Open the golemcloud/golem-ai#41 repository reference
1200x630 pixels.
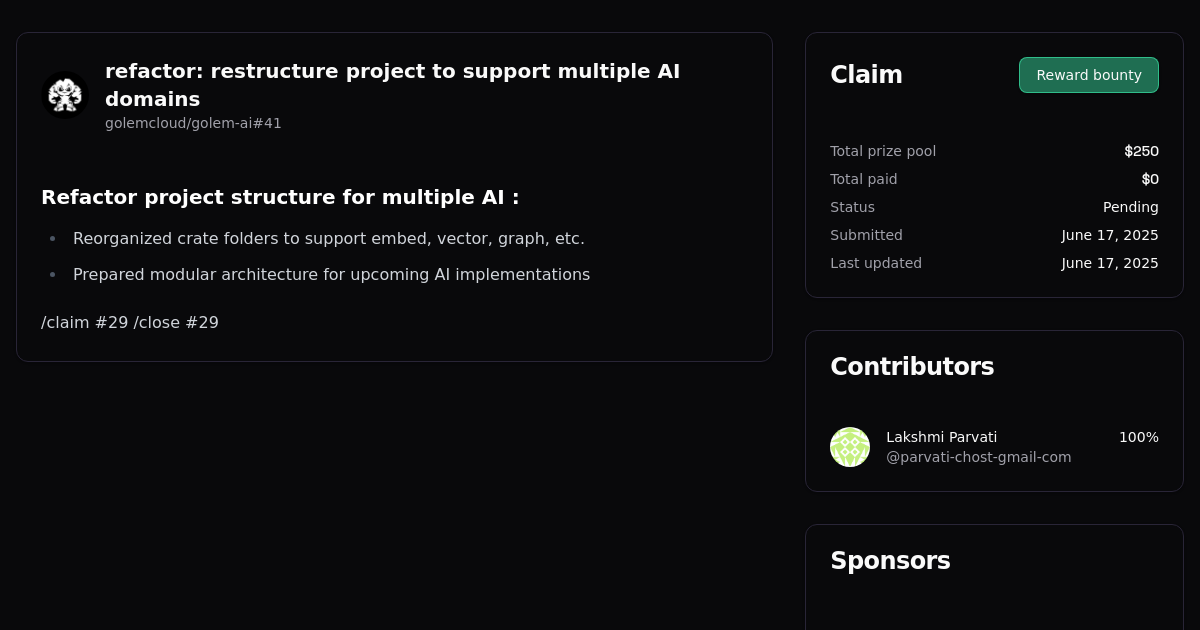coord(193,123)
